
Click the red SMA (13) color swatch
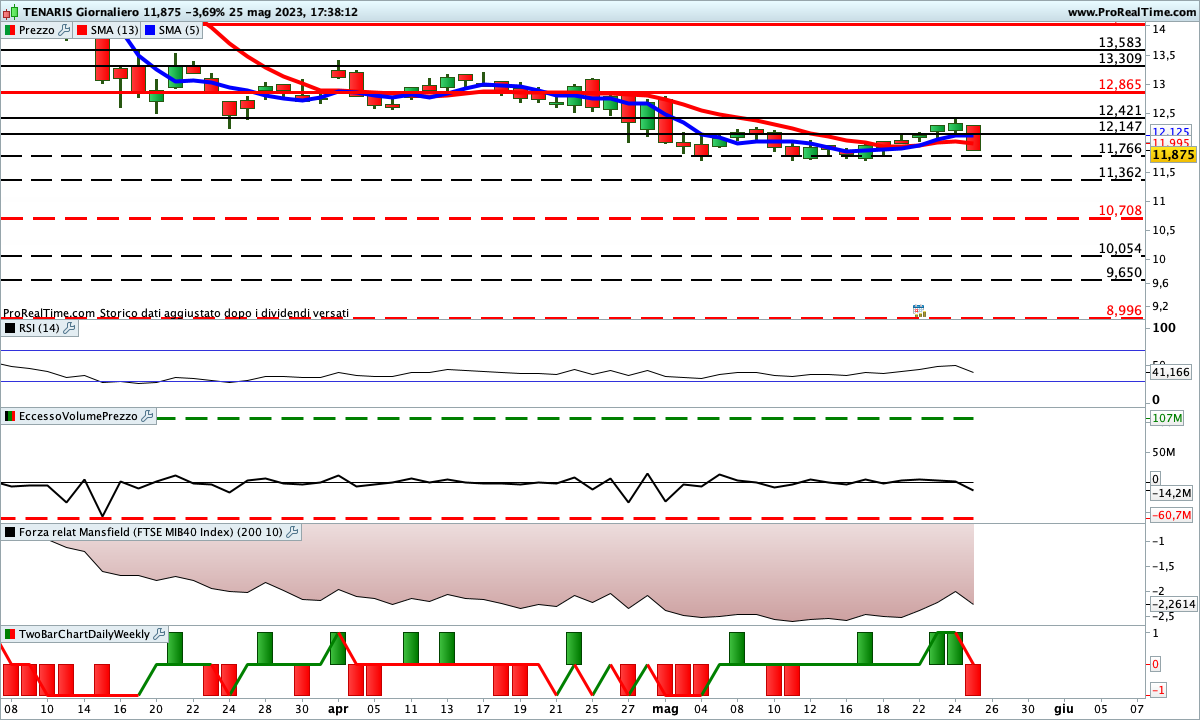[x=82, y=30]
